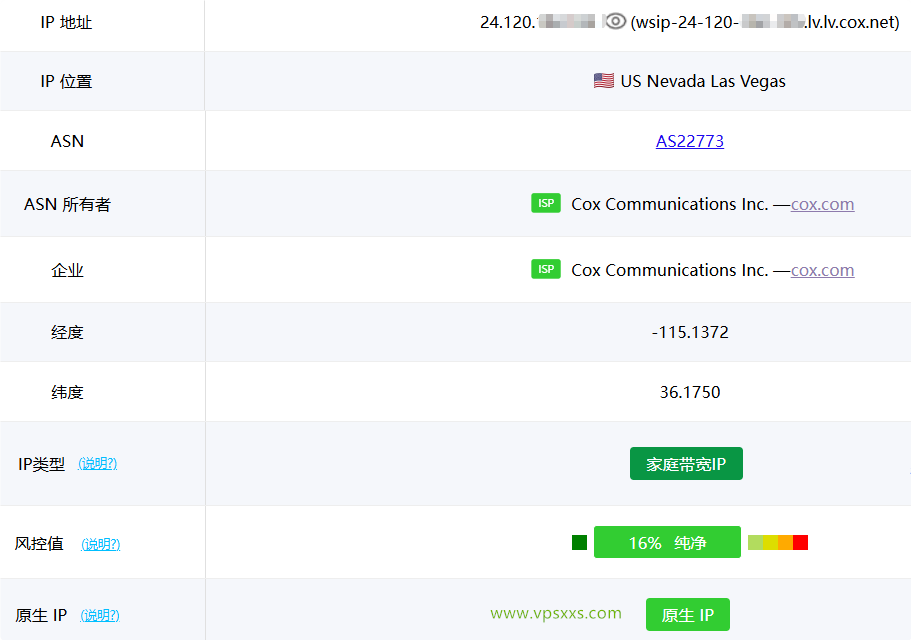Open 说明 help link for 原生 IP
The width and height of the screenshot is (911, 640).
[x=100, y=615]
